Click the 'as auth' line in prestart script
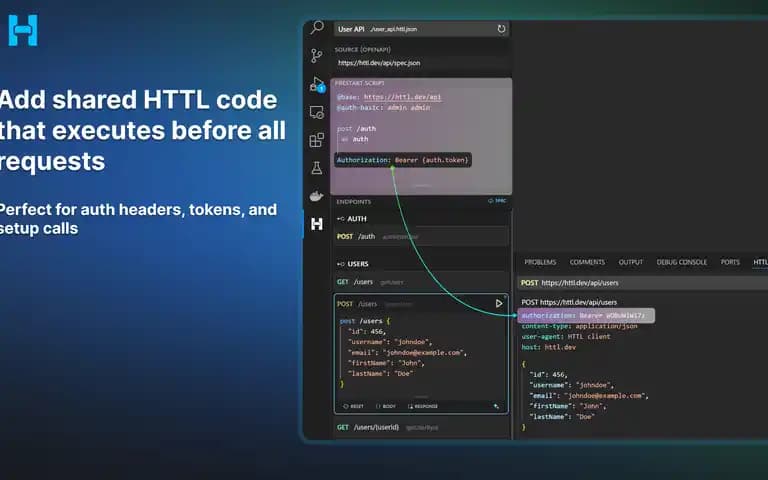This screenshot has height=480, width=768. click(x=355, y=140)
